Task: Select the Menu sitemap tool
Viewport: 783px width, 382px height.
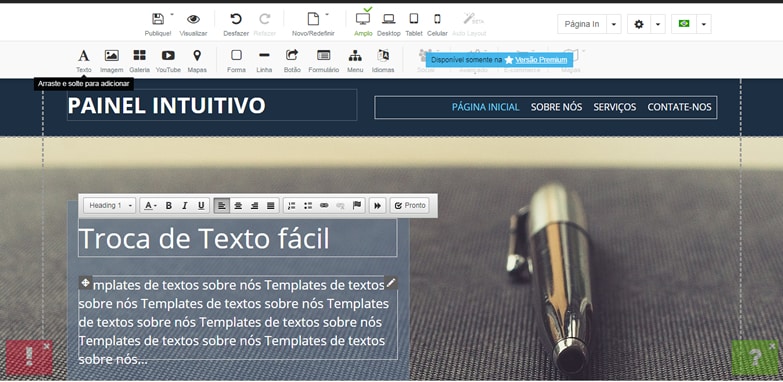Action: coord(355,55)
